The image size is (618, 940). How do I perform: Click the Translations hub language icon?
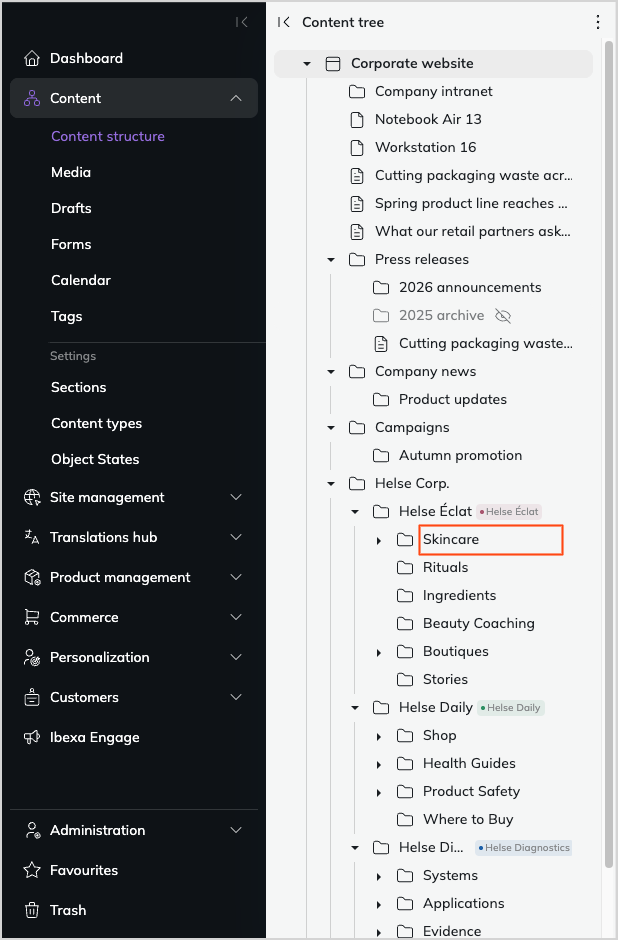point(32,537)
